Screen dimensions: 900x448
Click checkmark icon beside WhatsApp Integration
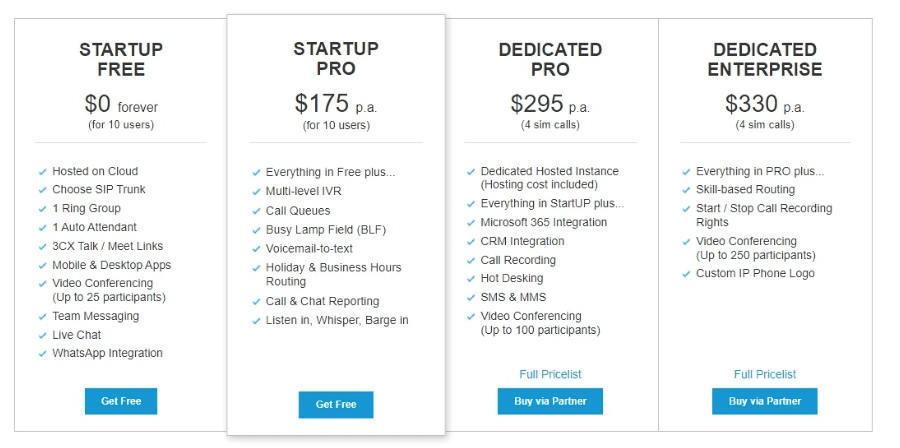[42, 353]
